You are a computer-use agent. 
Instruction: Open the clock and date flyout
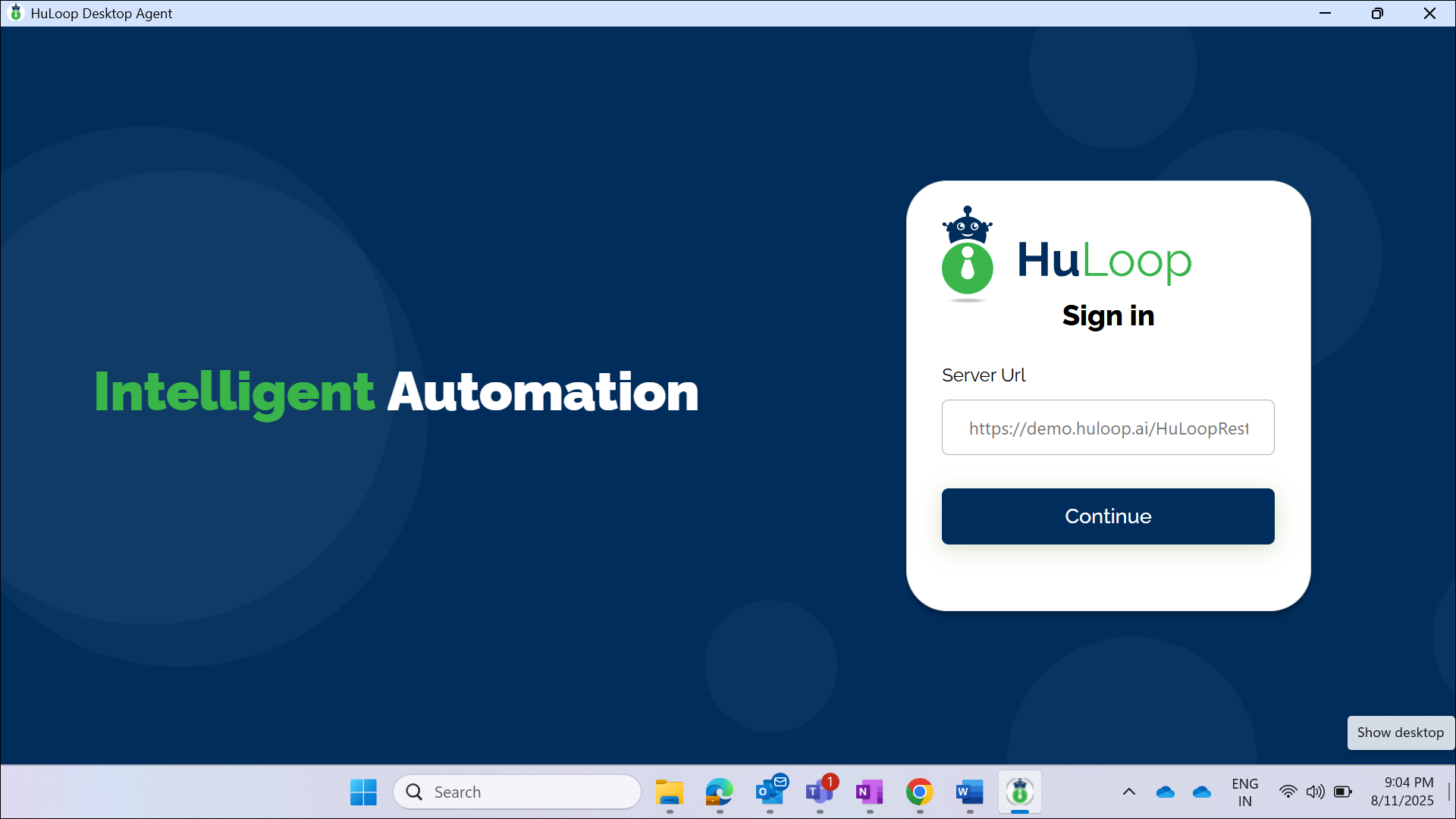(x=1401, y=792)
